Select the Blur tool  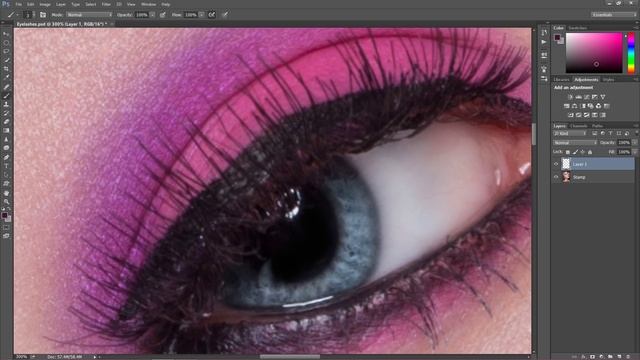tap(6, 139)
